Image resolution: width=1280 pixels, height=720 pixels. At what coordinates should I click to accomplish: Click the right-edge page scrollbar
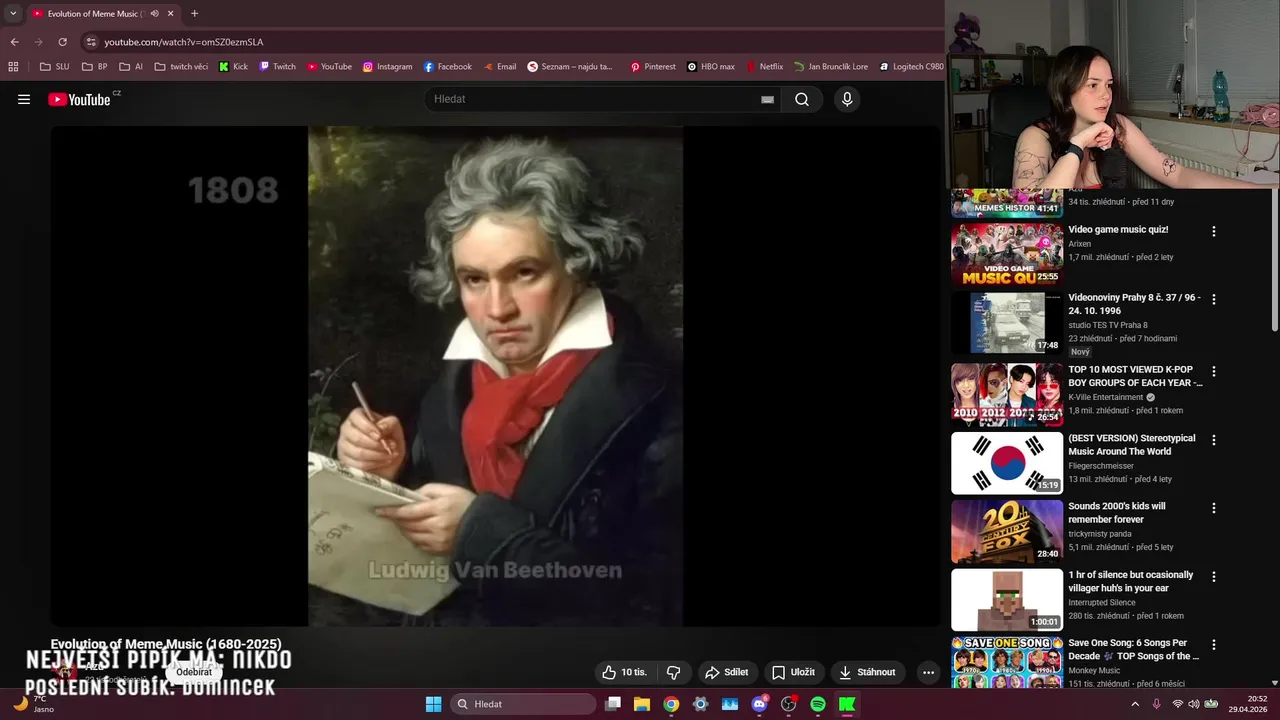click(x=1274, y=260)
